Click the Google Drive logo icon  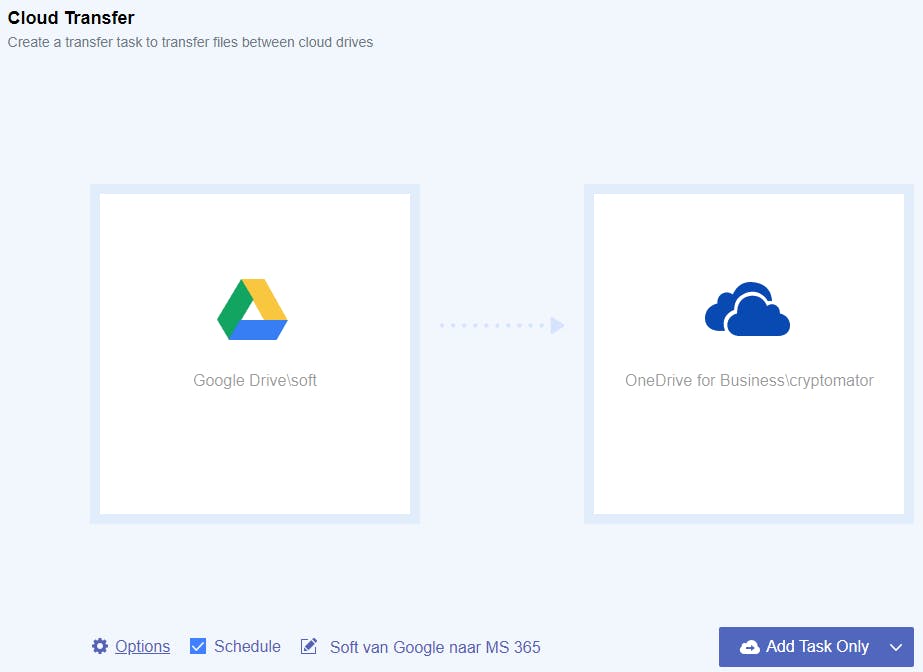tap(252, 309)
